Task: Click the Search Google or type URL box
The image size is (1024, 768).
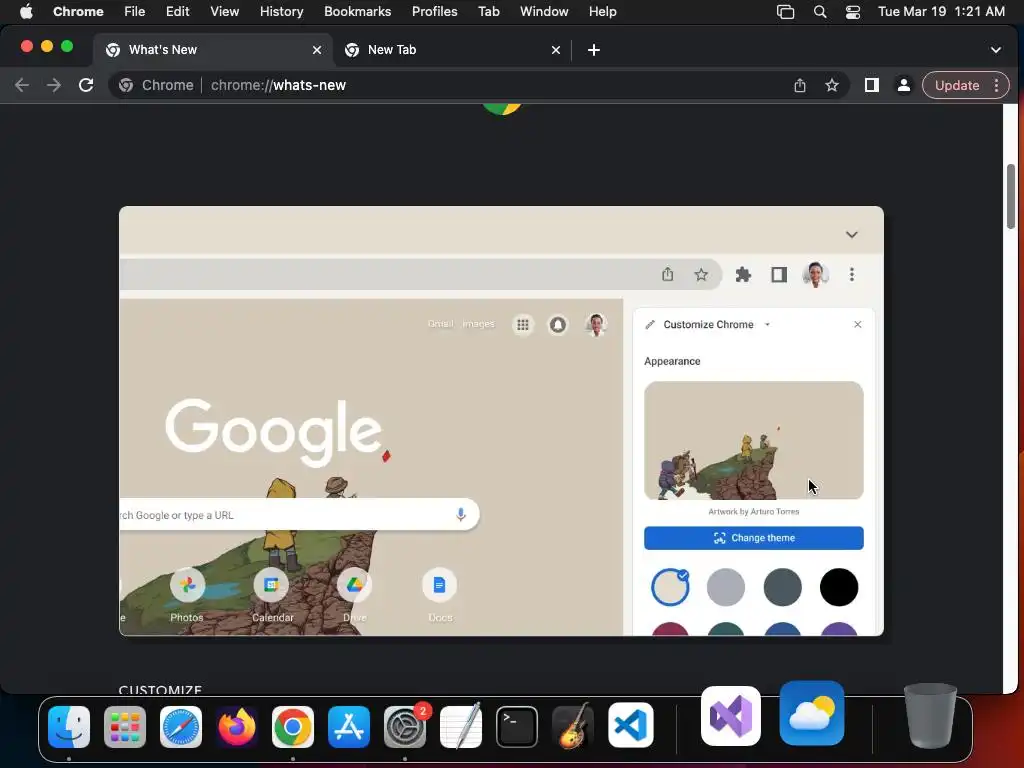Action: click(300, 515)
